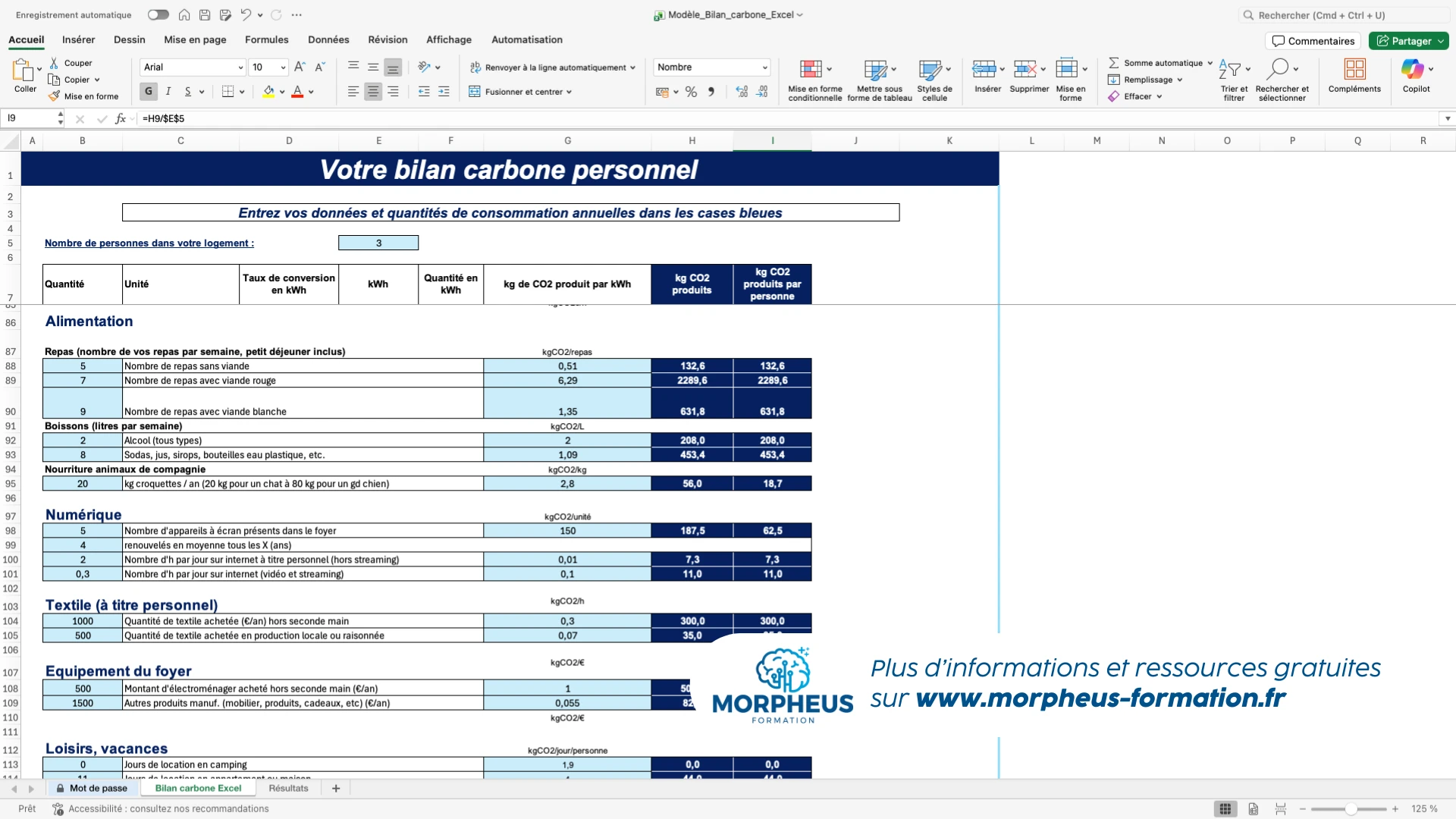Click the Save disk icon
Image resolution: width=1456 pixels, height=819 pixels.
click(x=205, y=14)
